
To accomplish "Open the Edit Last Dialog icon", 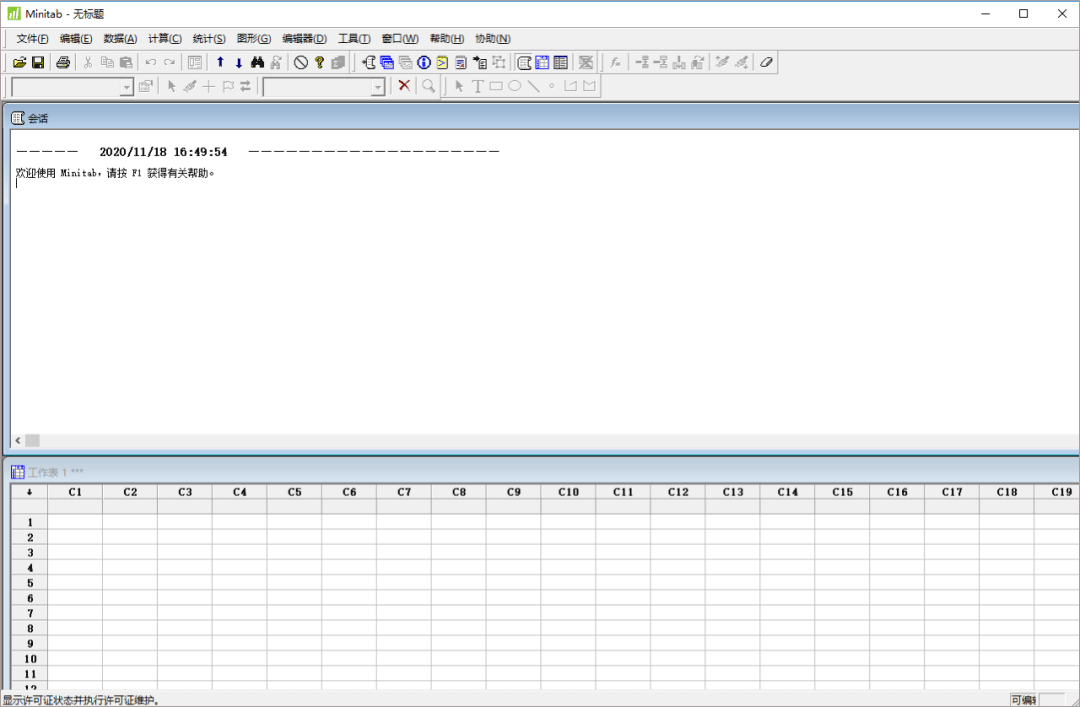I will click(x=195, y=63).
